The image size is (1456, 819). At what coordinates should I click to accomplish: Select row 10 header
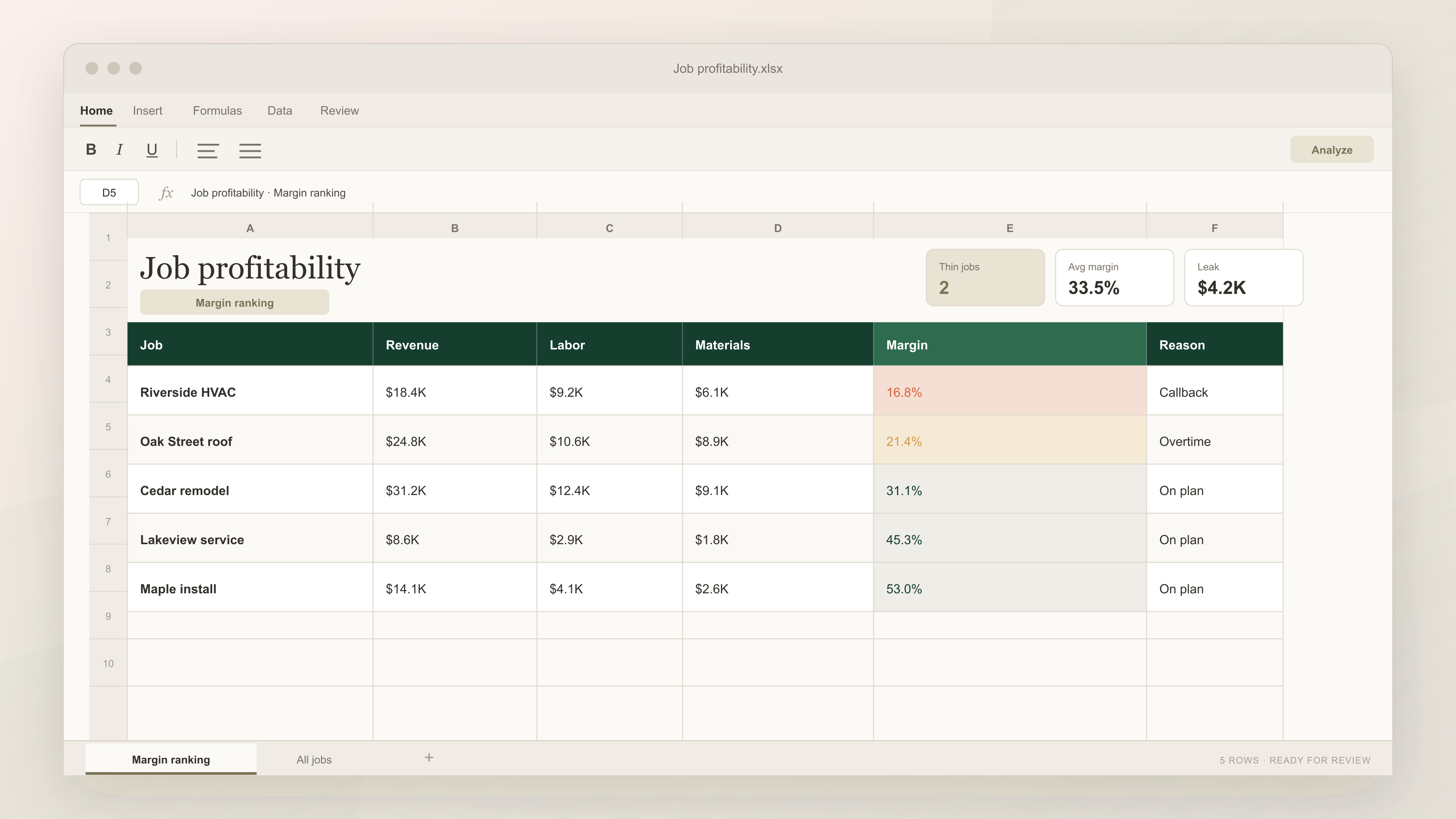point(108,663)
